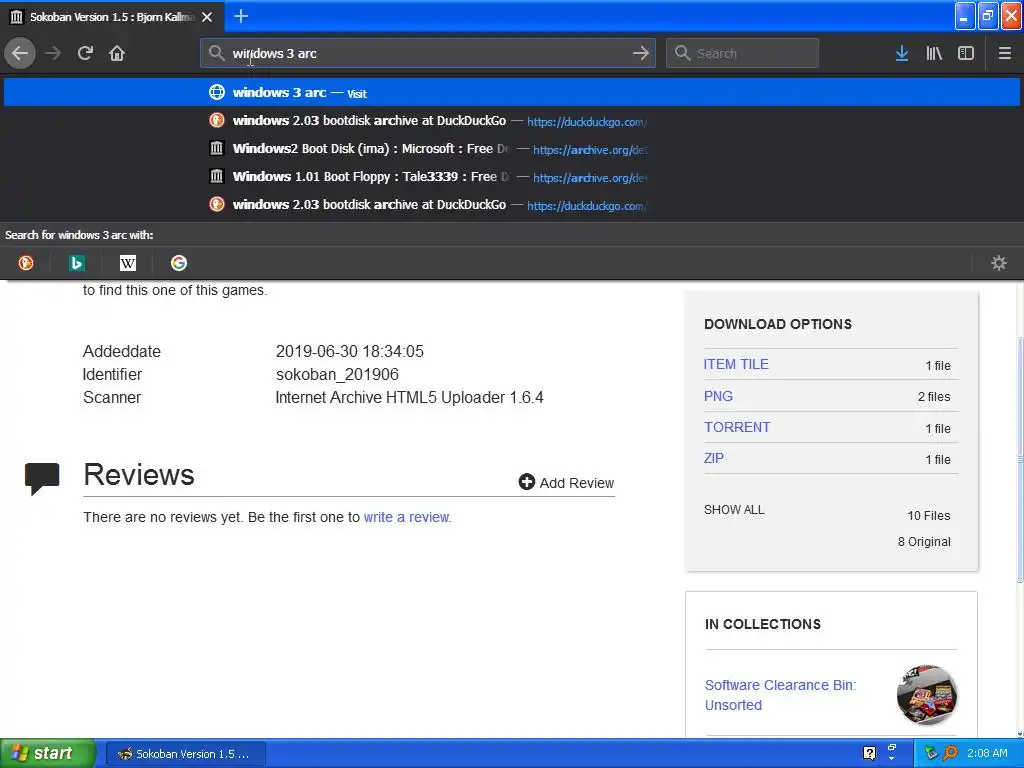Click the forward navigation arrow
The width and height of the screenshot is (1024, 768).
[53, 53]
